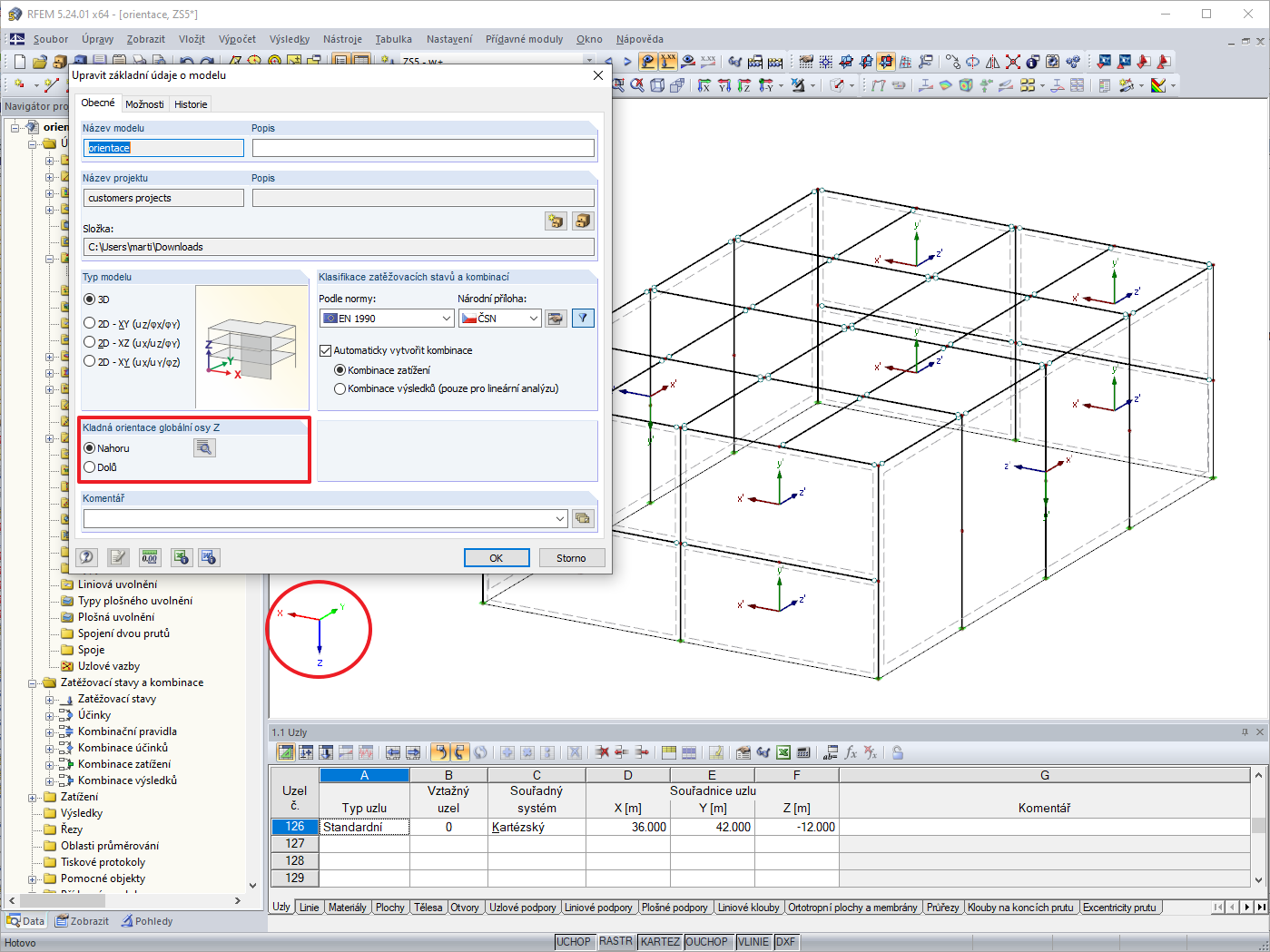Click the new project folder icon
The height and width of the screenshot is (952, 1270).
click(556, 221)
